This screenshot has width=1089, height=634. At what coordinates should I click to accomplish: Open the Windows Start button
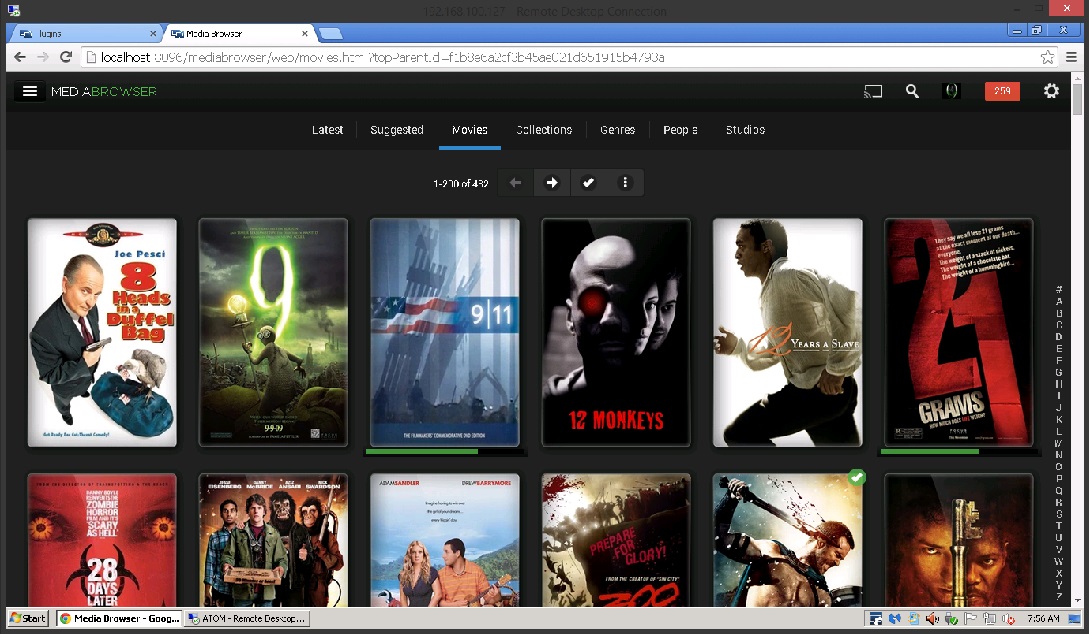(x=28, y=618)
